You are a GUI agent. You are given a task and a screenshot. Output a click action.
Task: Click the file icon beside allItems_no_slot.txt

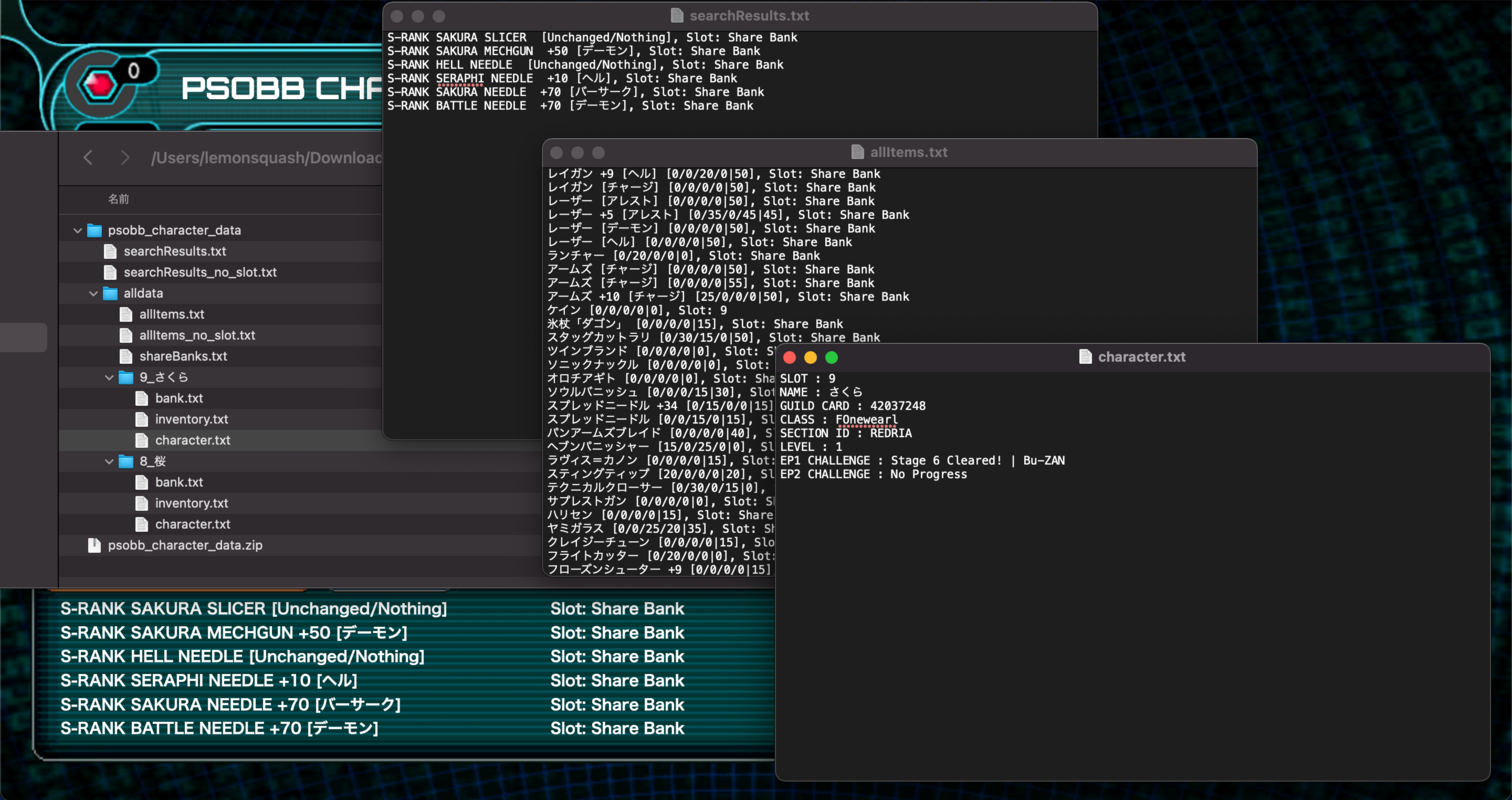tap(126, 335)
